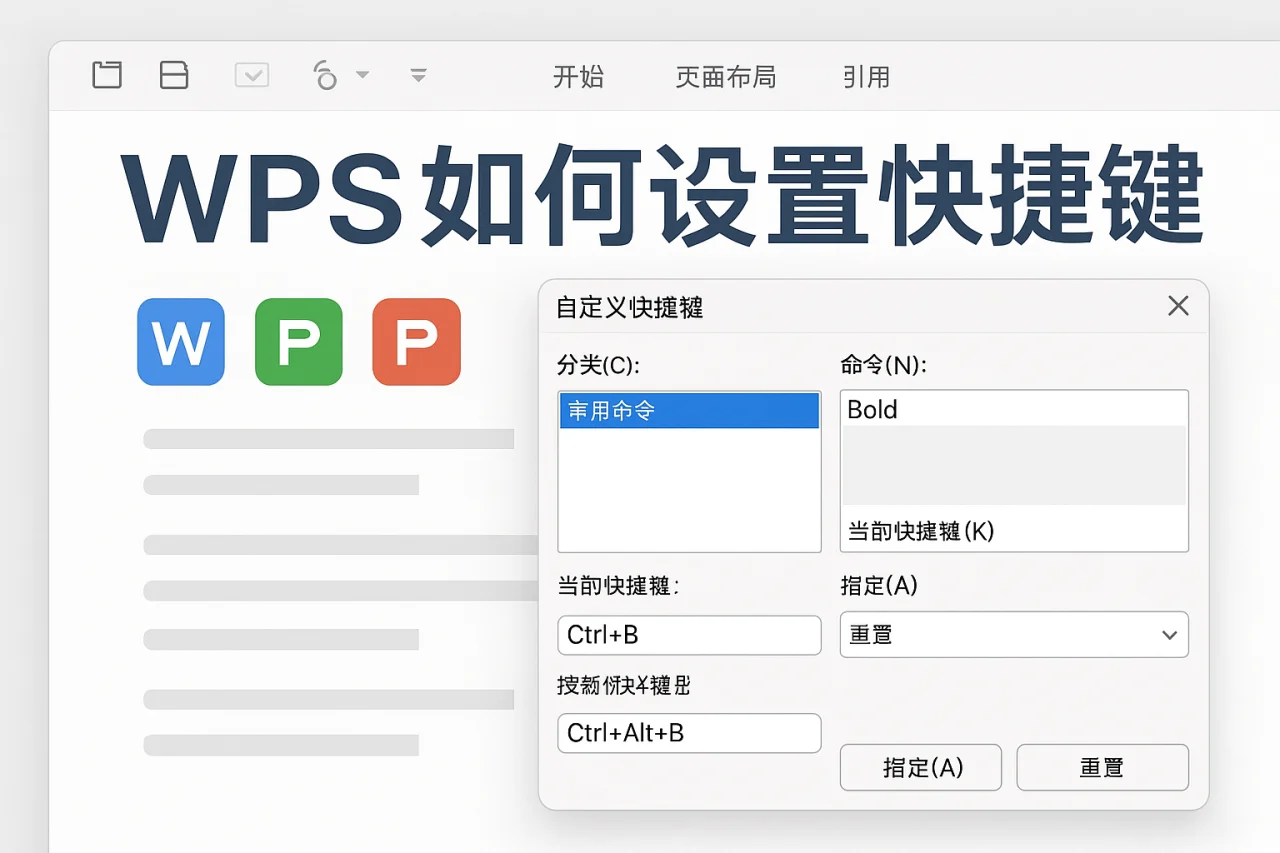Click the Ctrl+Alt+B shortcut input field
1280x853 pixels.
[689, 733]
